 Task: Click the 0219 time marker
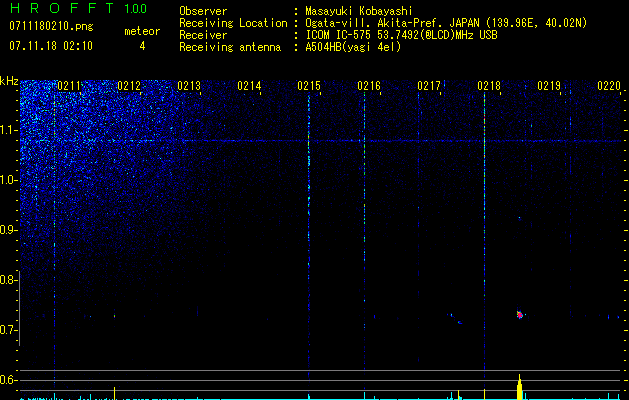[x=549, y=85]
